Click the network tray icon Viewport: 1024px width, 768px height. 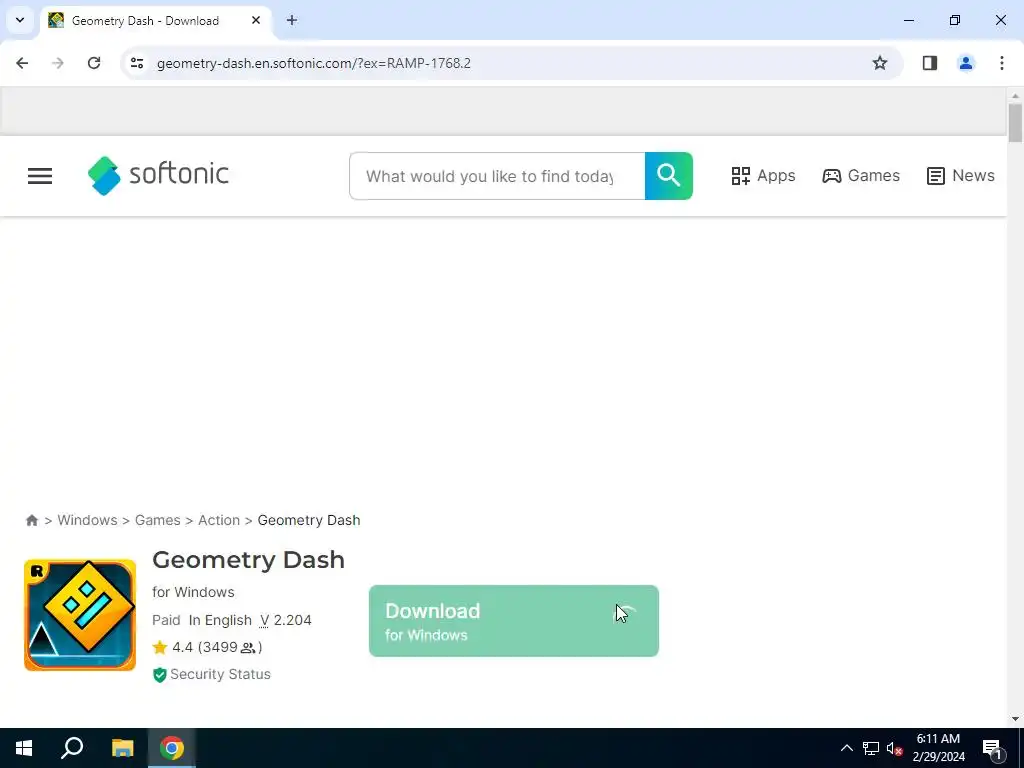(x=871, y=748)
